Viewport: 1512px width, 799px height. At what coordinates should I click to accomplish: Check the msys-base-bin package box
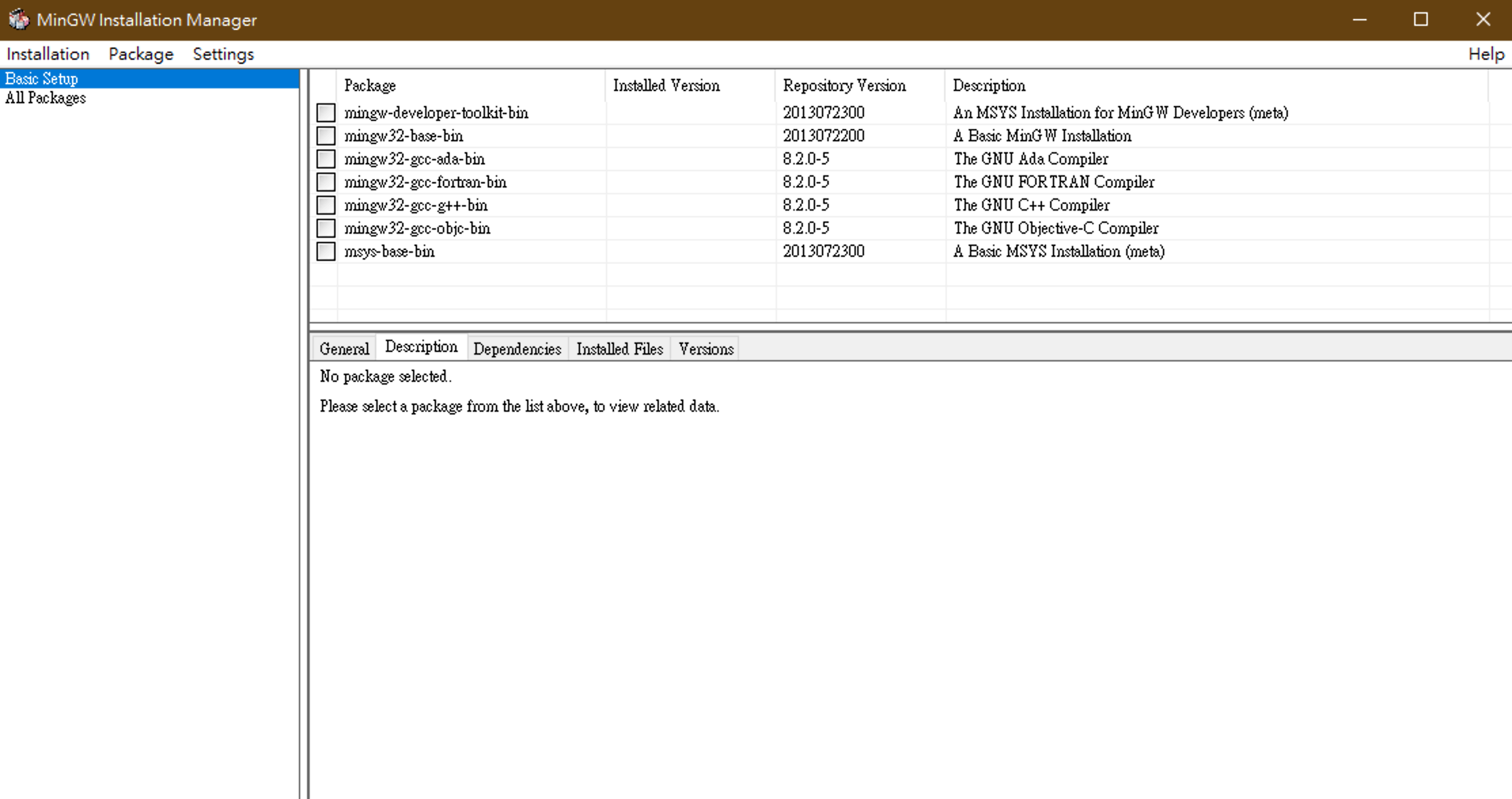click(x=326, y=251)
